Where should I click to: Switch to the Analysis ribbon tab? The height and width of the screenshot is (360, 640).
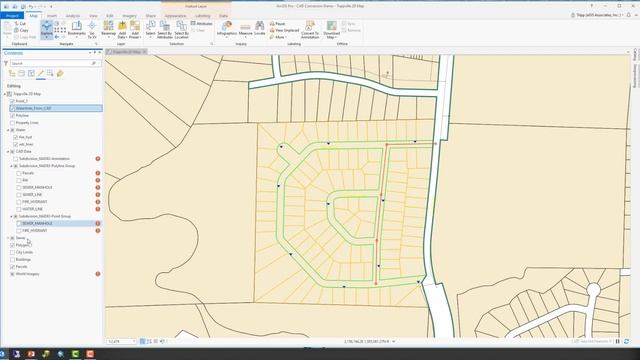(73, 16)
